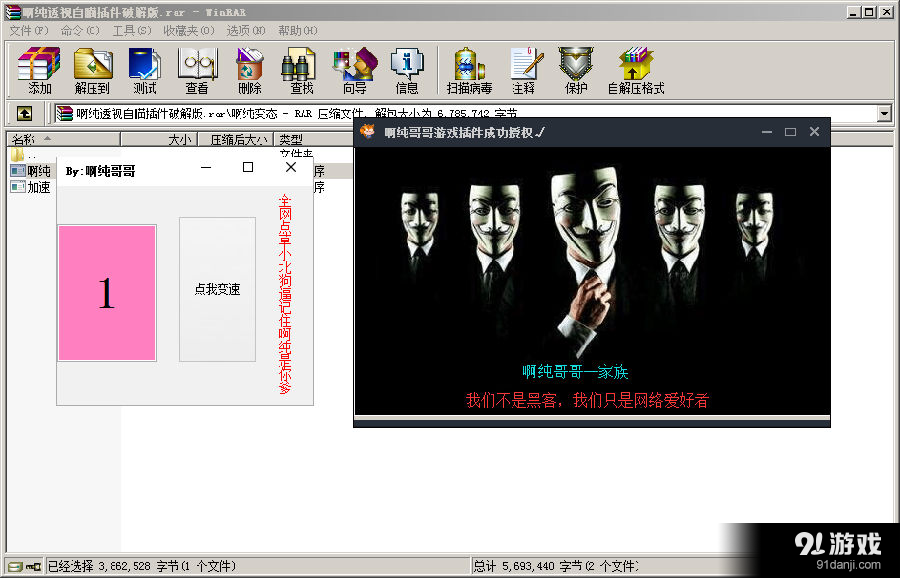Maximize the By:啊纯哥哥 window
900x578 pixels.
coord(248,168)
